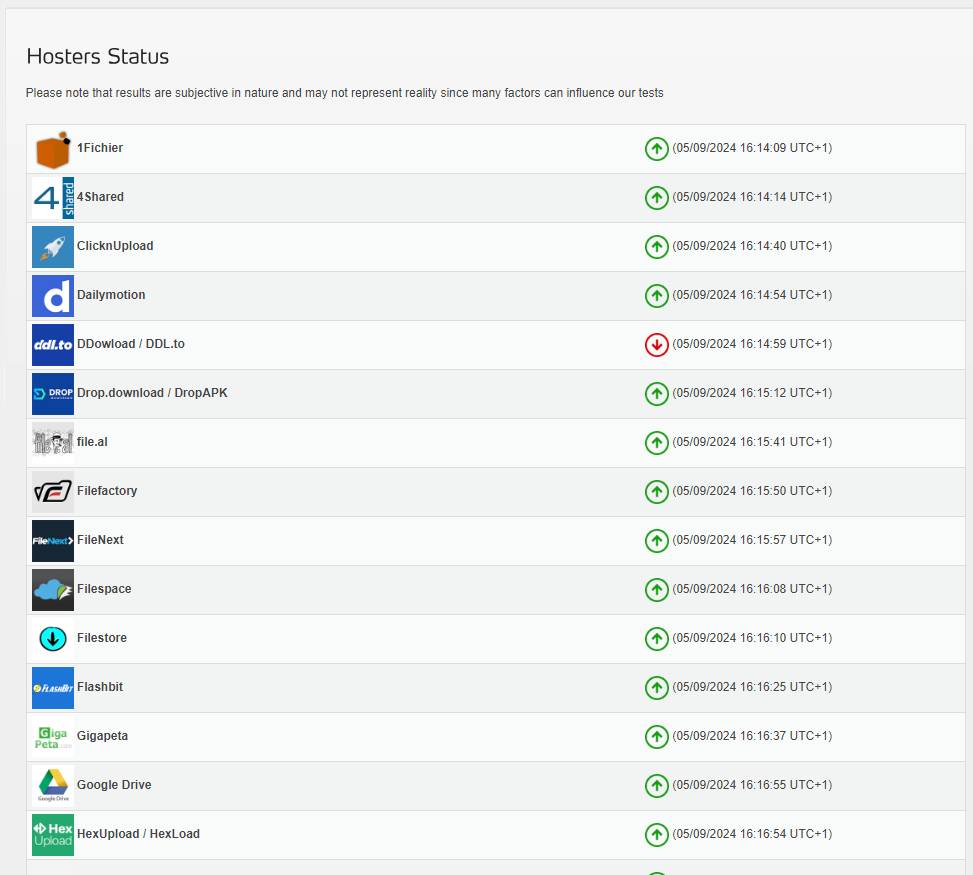The height and width of the screenshot is (875, 973).
Task: Select the '4Shared' host name
Action: [x=101, y=197]
